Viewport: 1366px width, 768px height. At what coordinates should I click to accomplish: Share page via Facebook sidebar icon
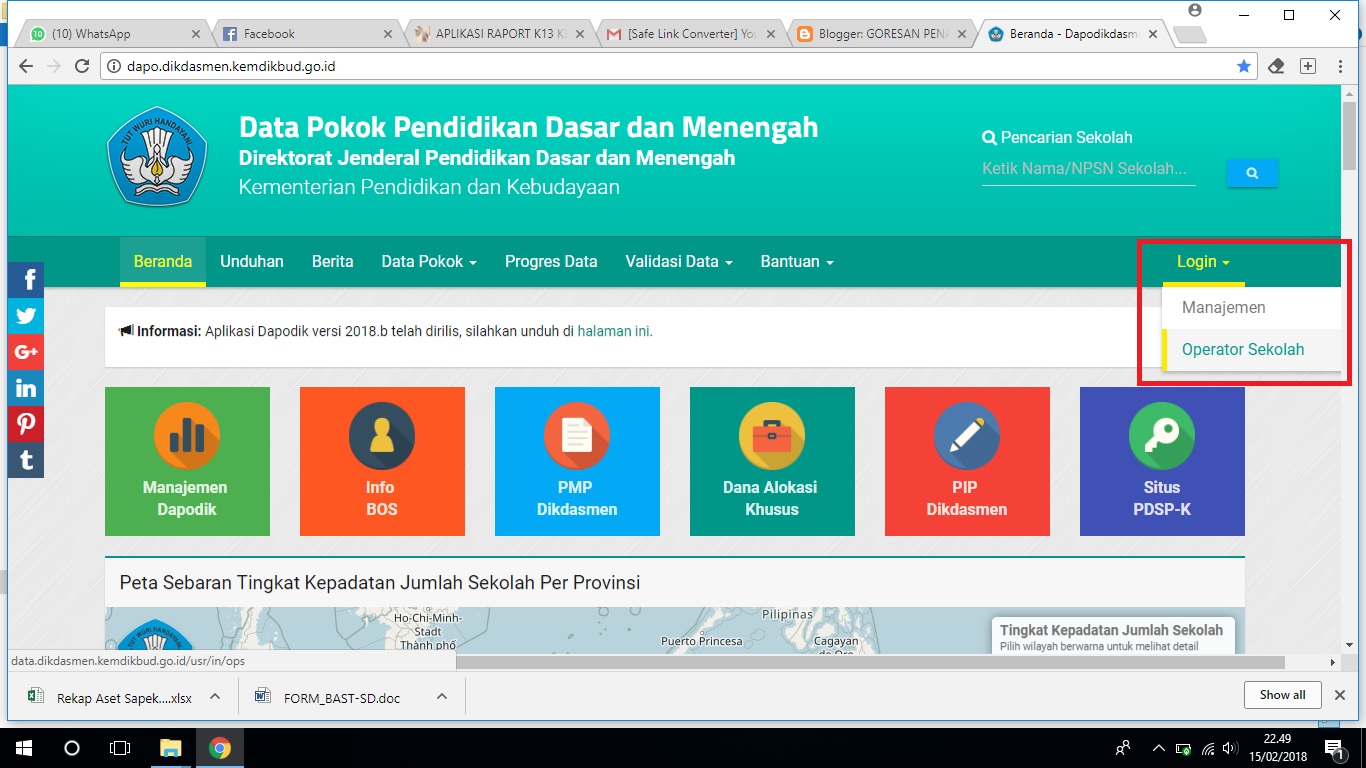click(x=26, y=279)
